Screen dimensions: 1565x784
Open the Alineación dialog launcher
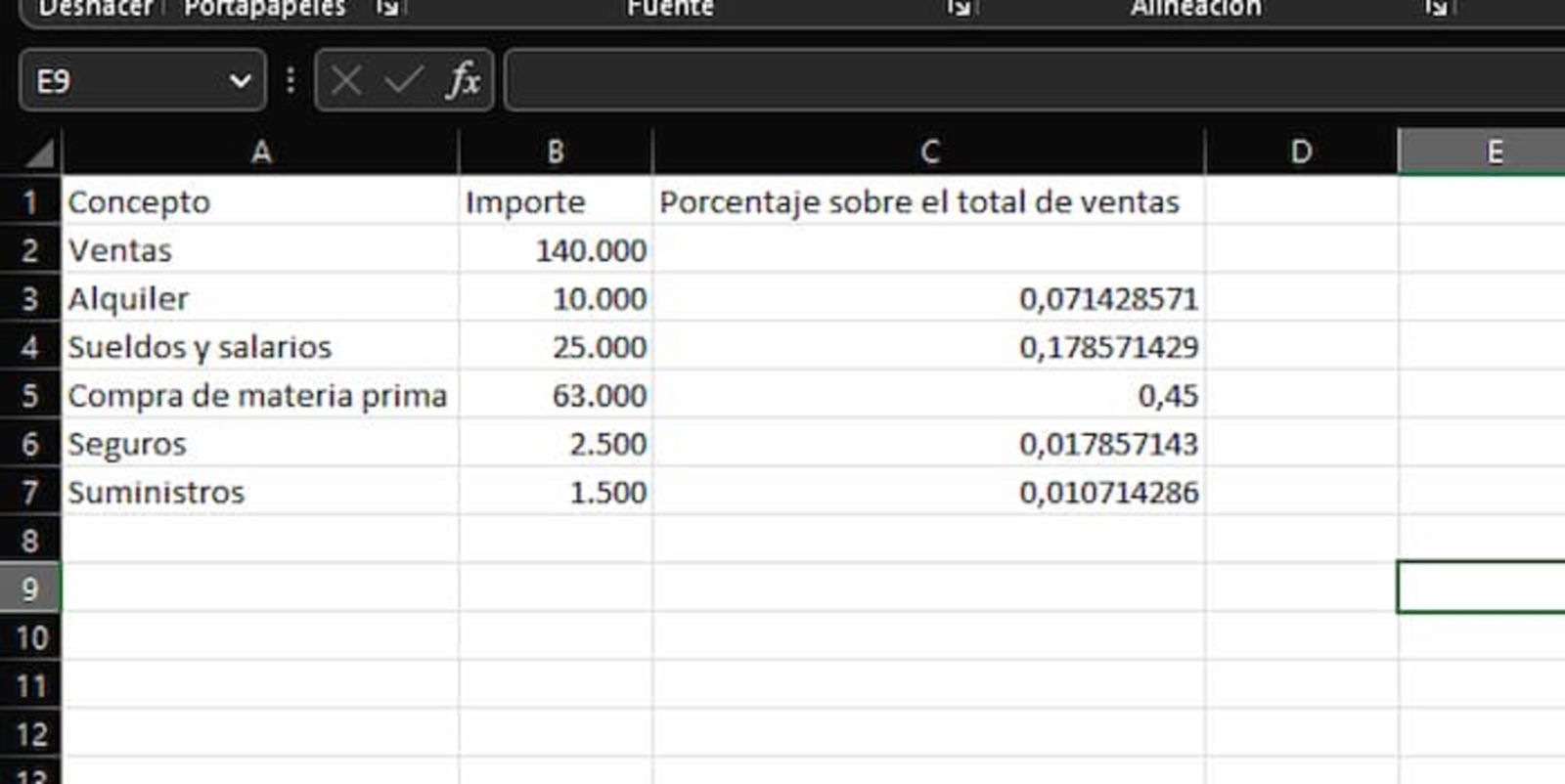click(x=1435, y=9)
